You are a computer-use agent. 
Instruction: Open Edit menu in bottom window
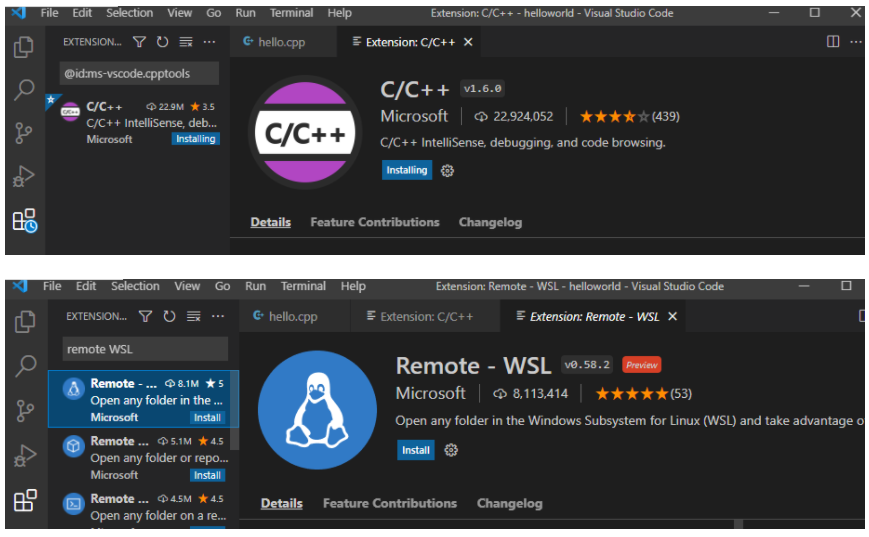point(86,286)
